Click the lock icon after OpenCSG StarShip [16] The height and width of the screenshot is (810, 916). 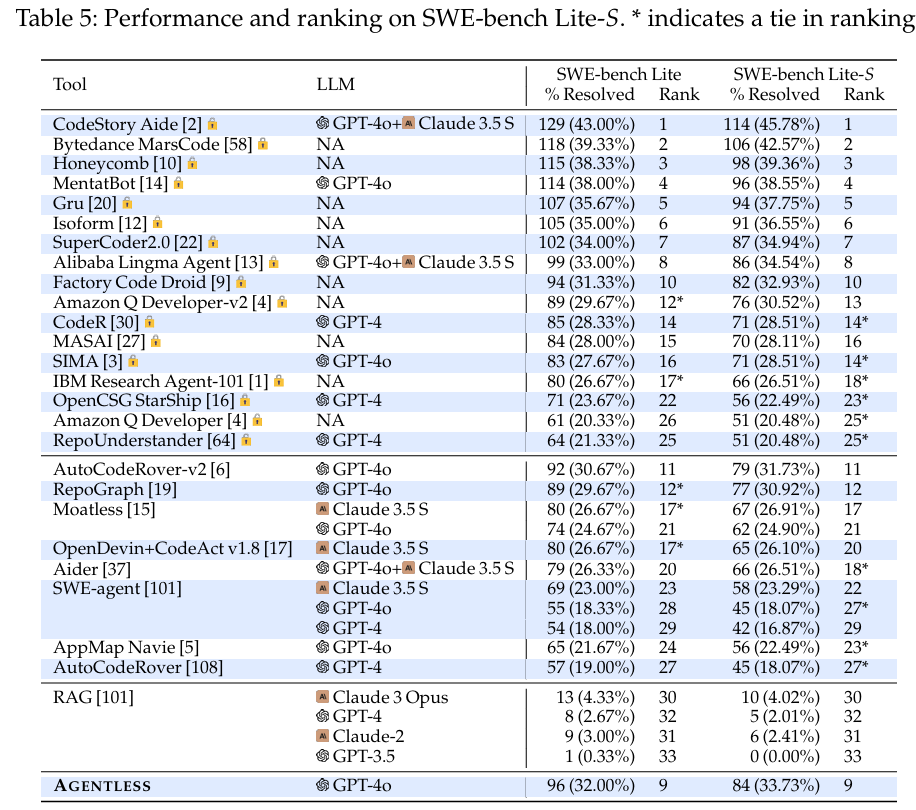click(x=245, y=400)
